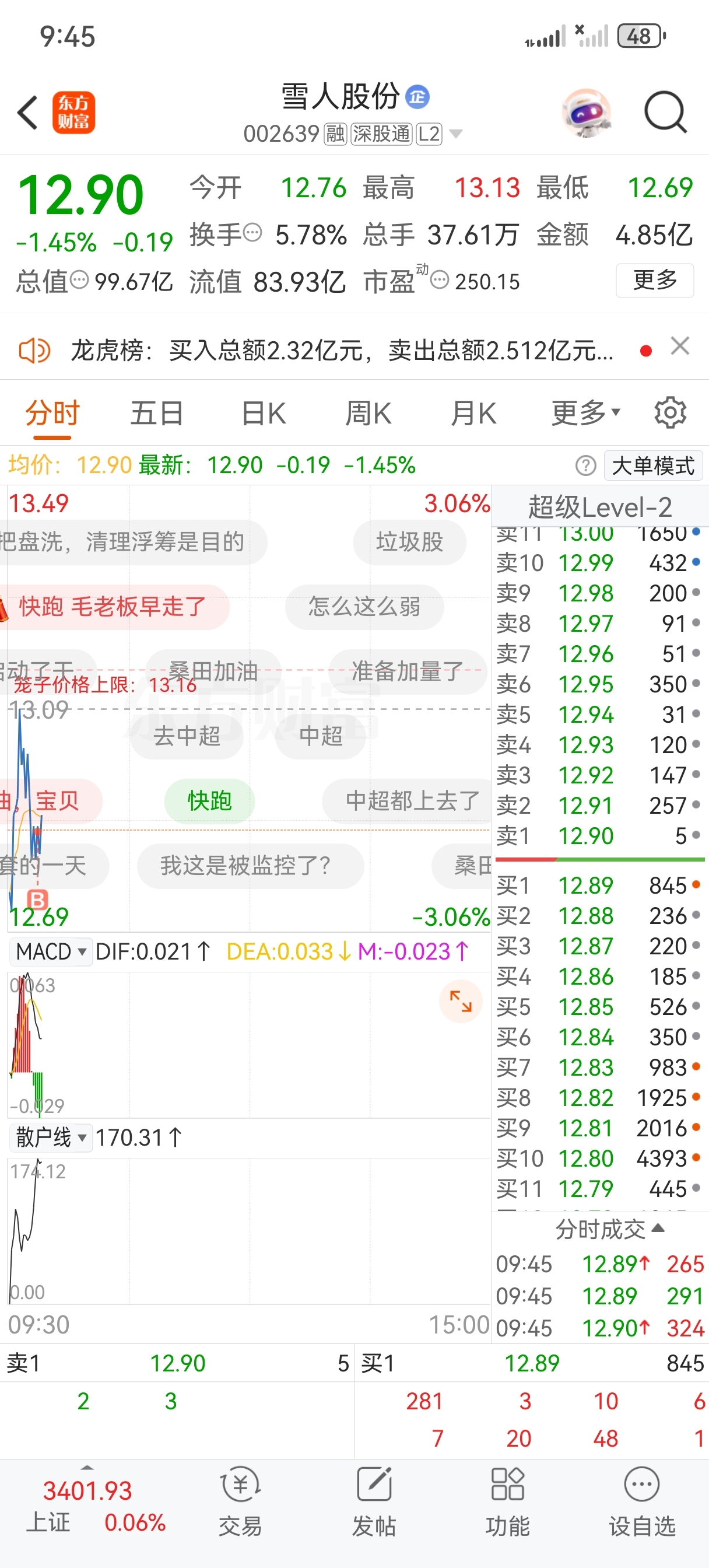The height and width of the screenshot is (1568, 709).
Task: Dismiss the 龙虎榜 news banner
Action: [x=680, y=346]
